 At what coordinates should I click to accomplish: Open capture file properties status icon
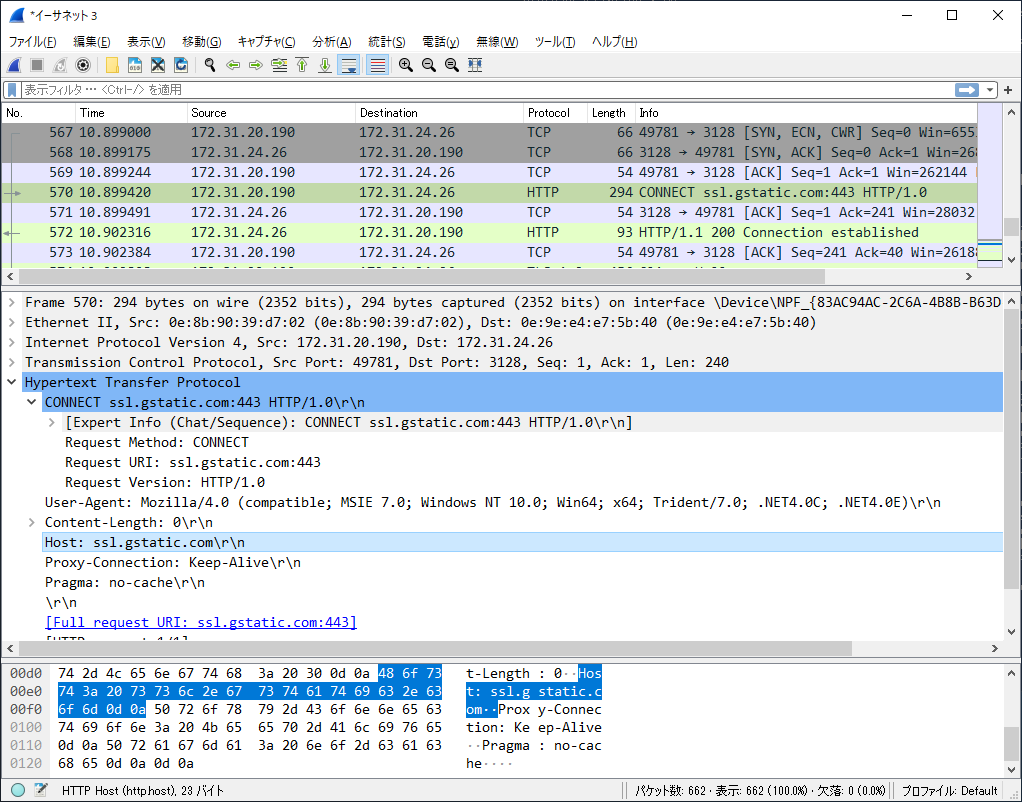tap(40, 790)
